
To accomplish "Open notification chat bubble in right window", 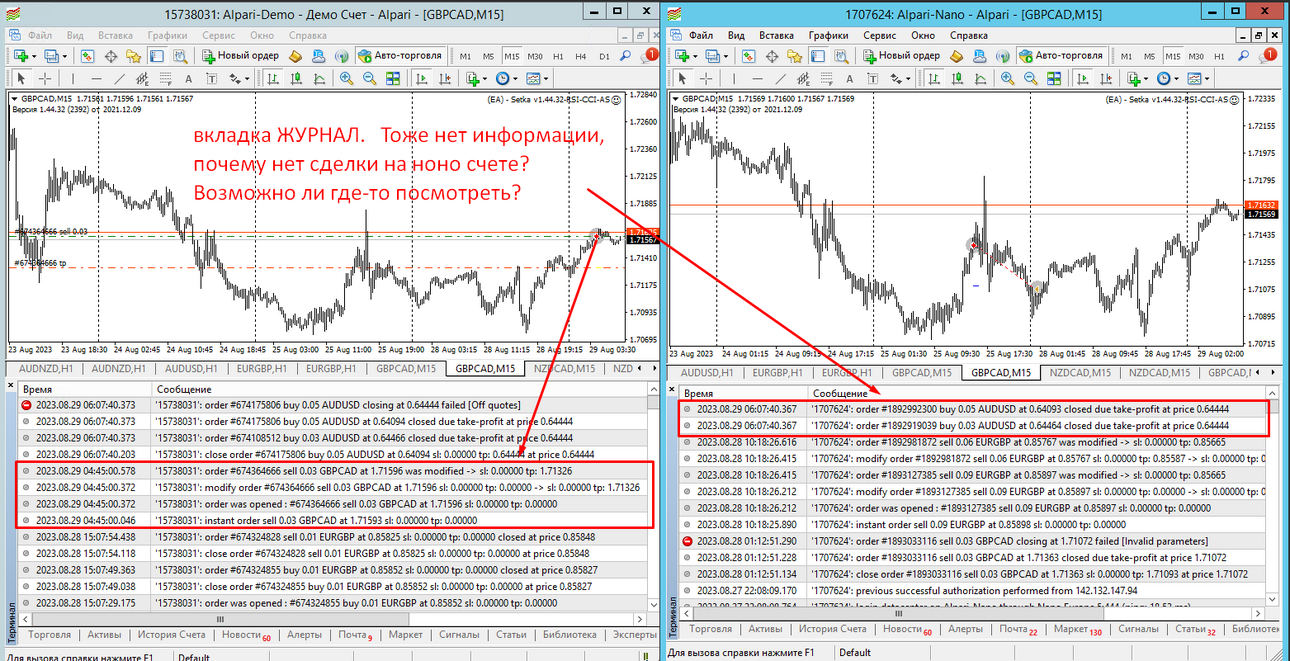I will tap(1268, 55).
